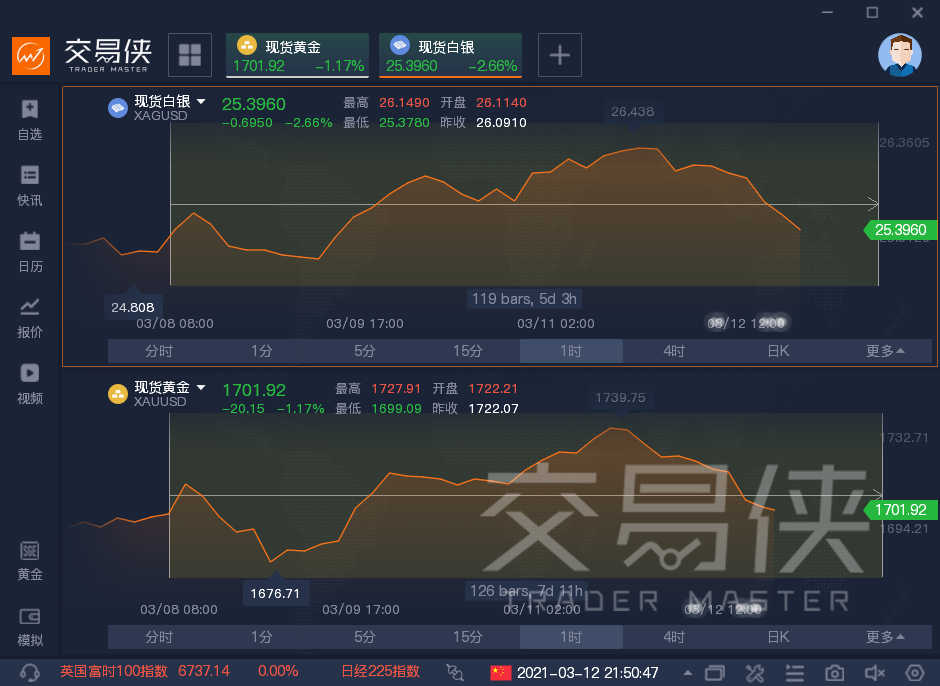Click the gold XAUUSD coin icon in chart header
This screenshot has width=940, height=686.
coord(118,394)
